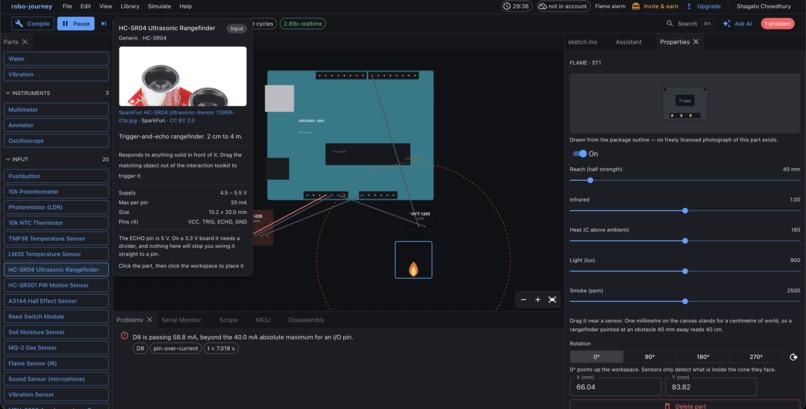Open the Serial Monitor tab
Image resolution: width=806 pixels, height=409 pixels.
(181, 320)
